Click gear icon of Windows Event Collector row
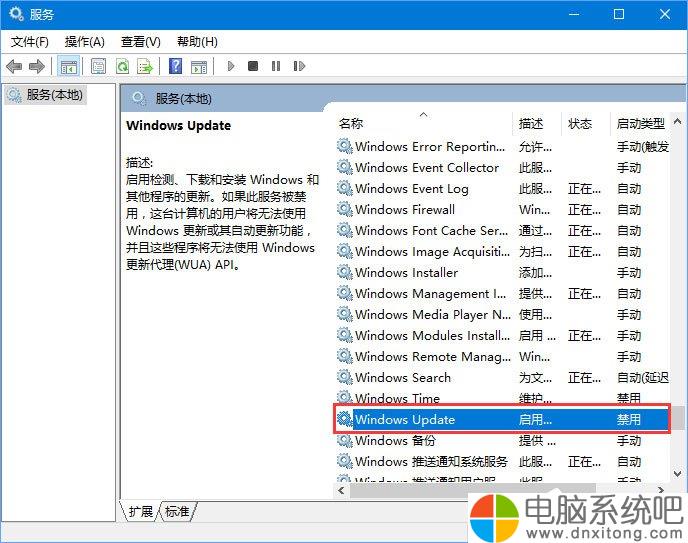 point(345,167)
